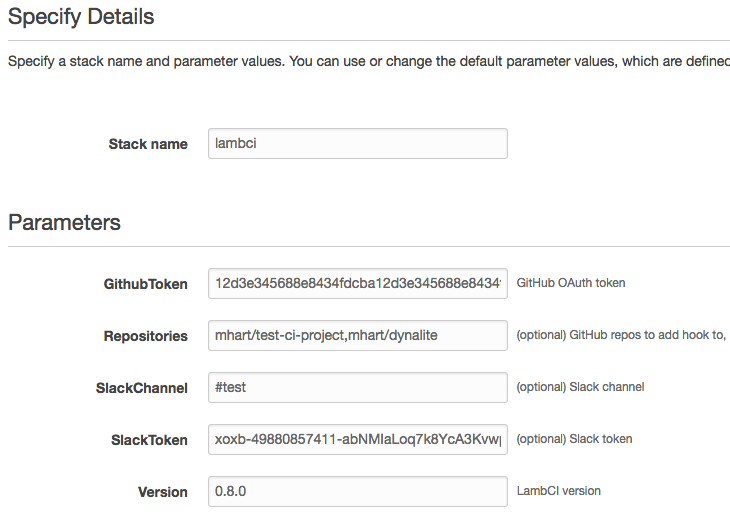
Task: Click the Stack name label
Action: point(148,144)
